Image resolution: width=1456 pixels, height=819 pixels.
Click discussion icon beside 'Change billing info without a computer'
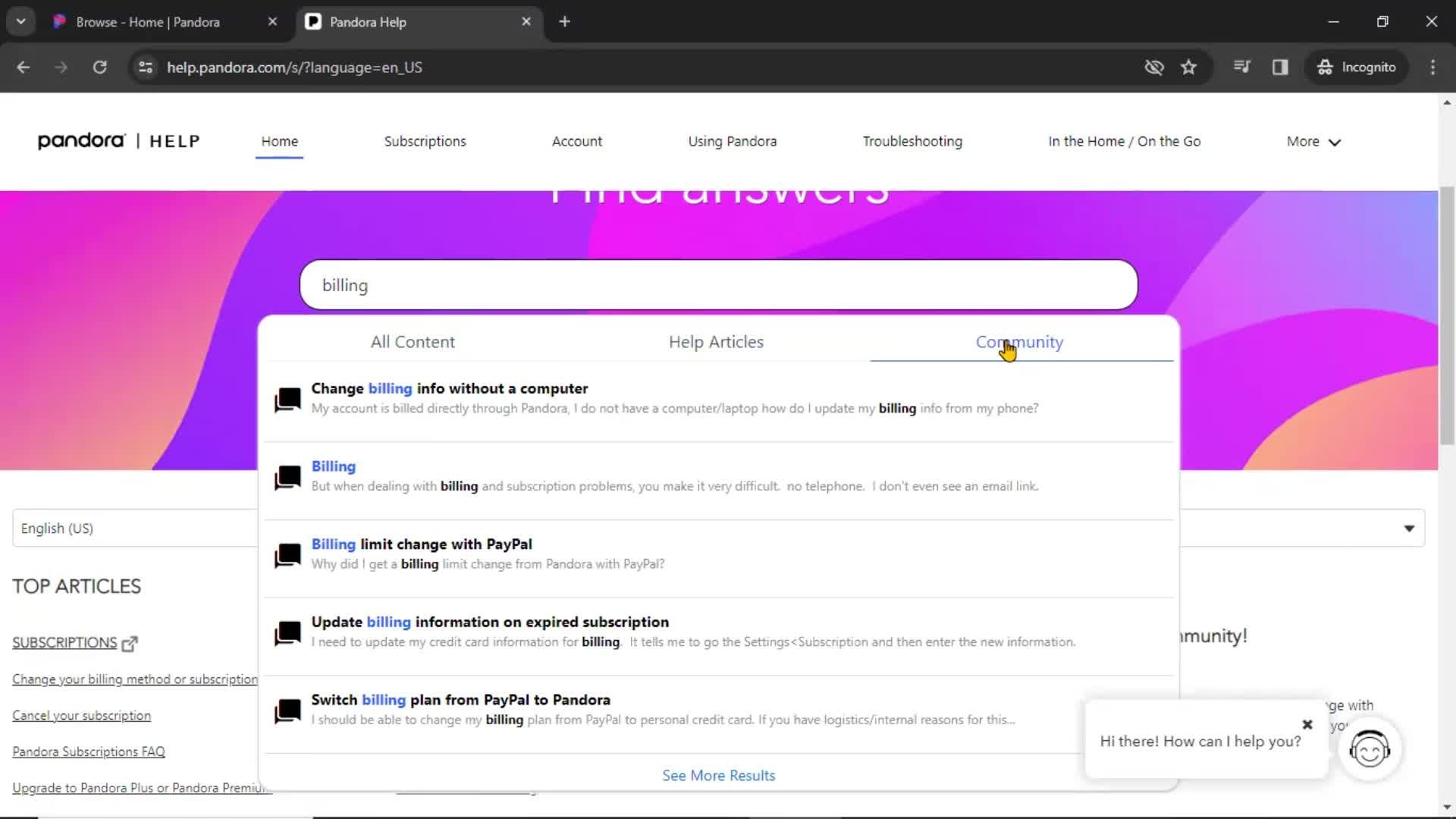[x=287, y=400]
